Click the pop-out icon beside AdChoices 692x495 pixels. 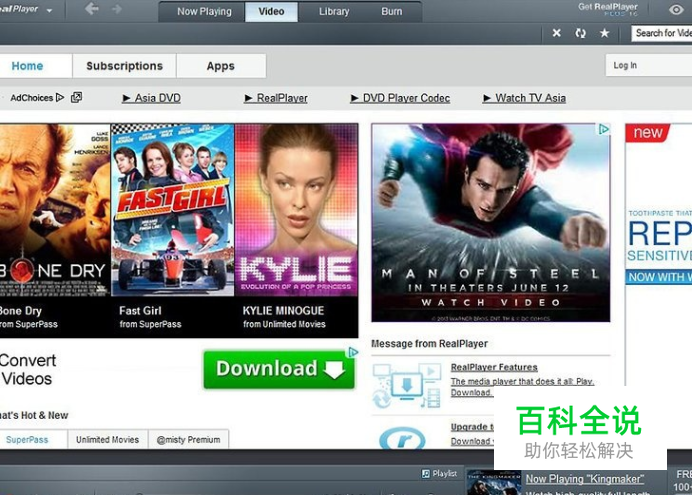(x=76, y=97)
